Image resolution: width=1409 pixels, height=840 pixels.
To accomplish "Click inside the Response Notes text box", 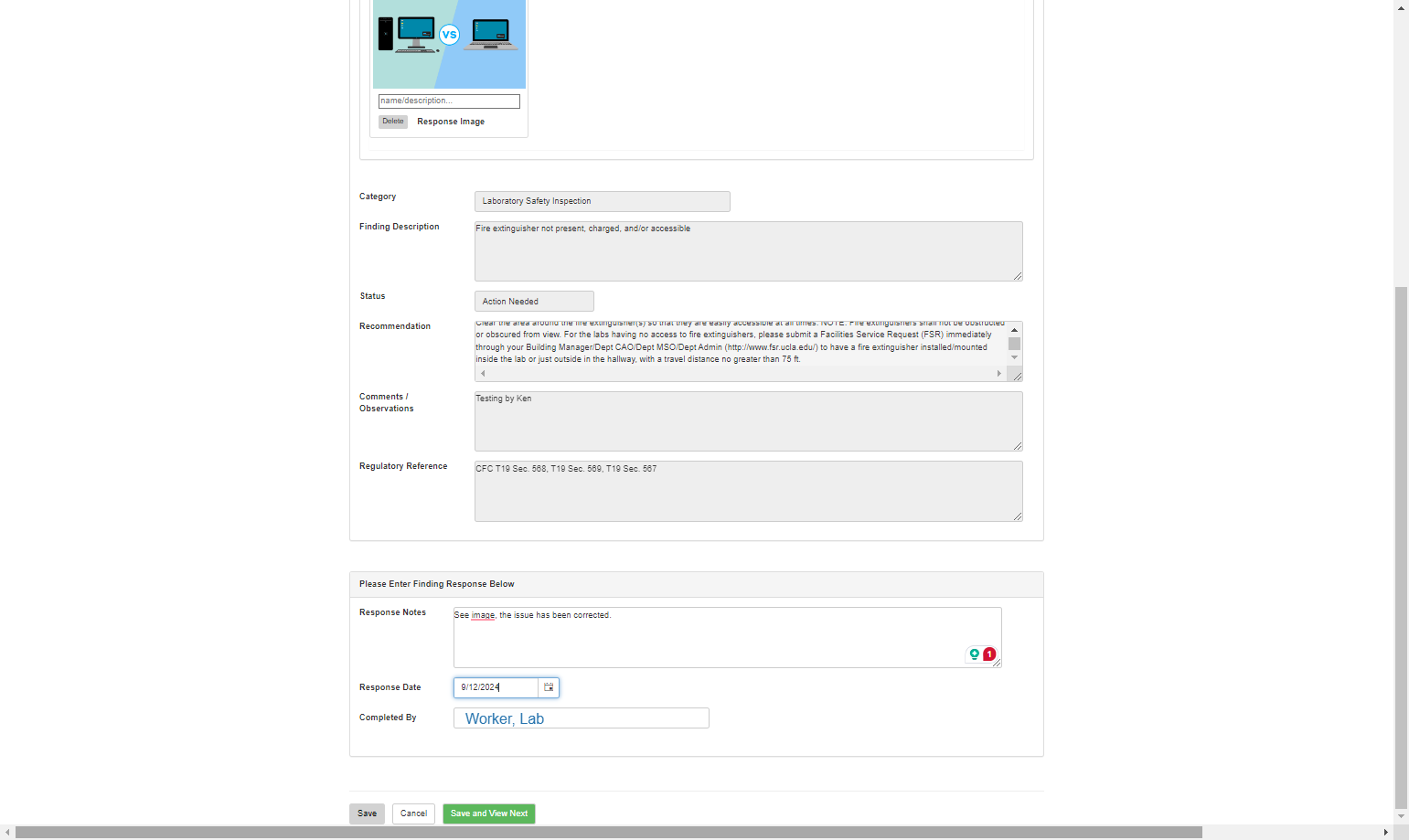I will [x=727, y=638].
